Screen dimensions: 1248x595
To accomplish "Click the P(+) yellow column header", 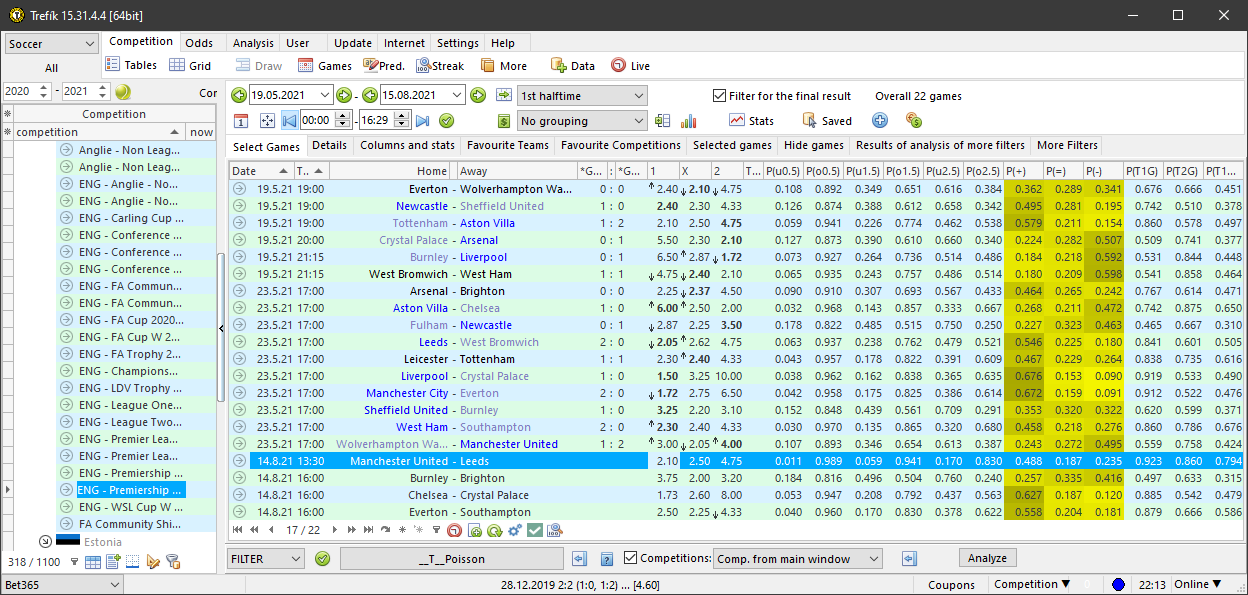I will pos(1023,171).
